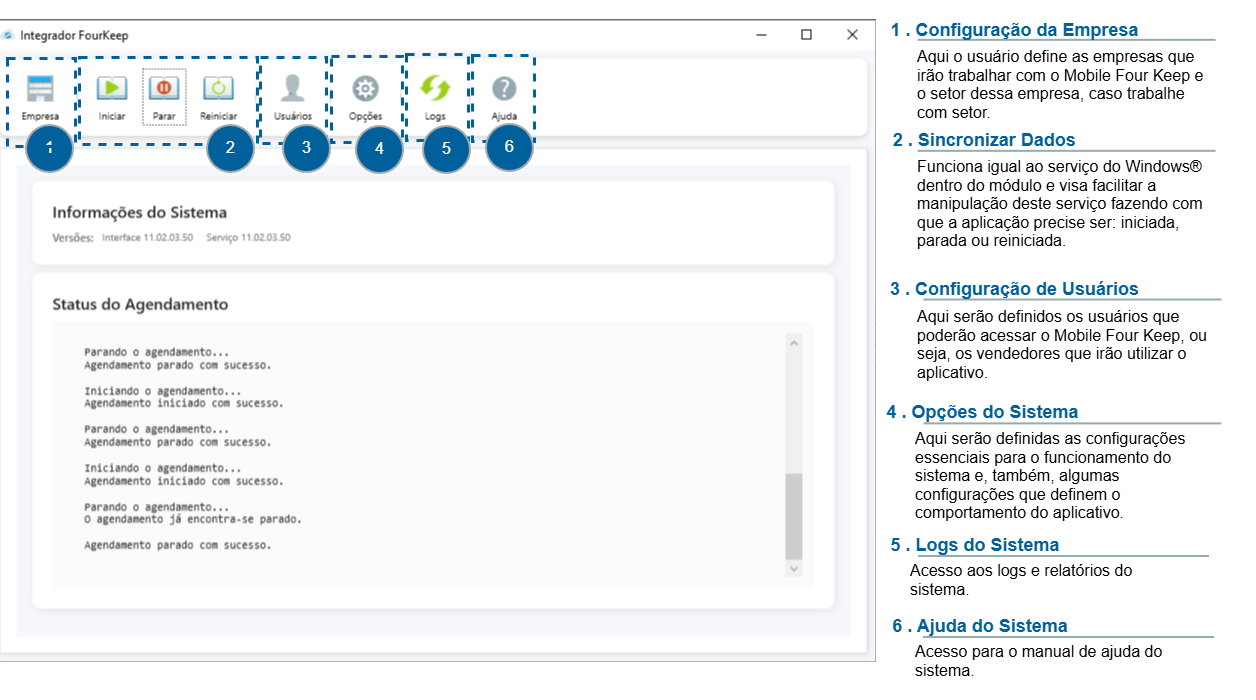Stop the service with Parar

coord(164,88)
